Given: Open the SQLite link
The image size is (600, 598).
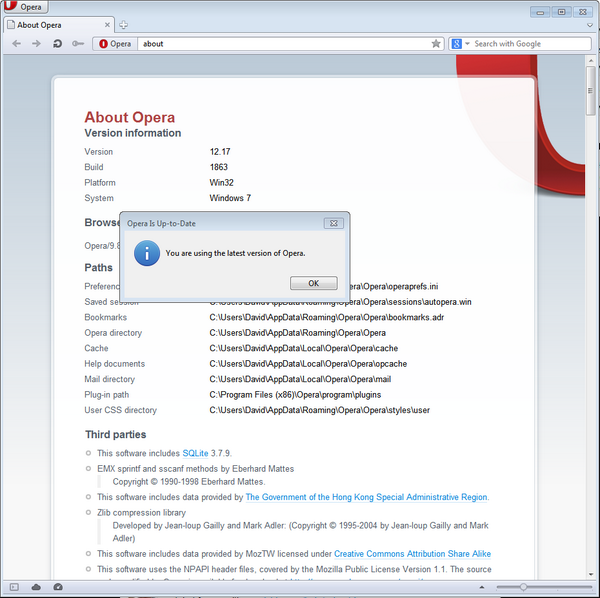Looking at the screenshot, I should coord(195,453).
